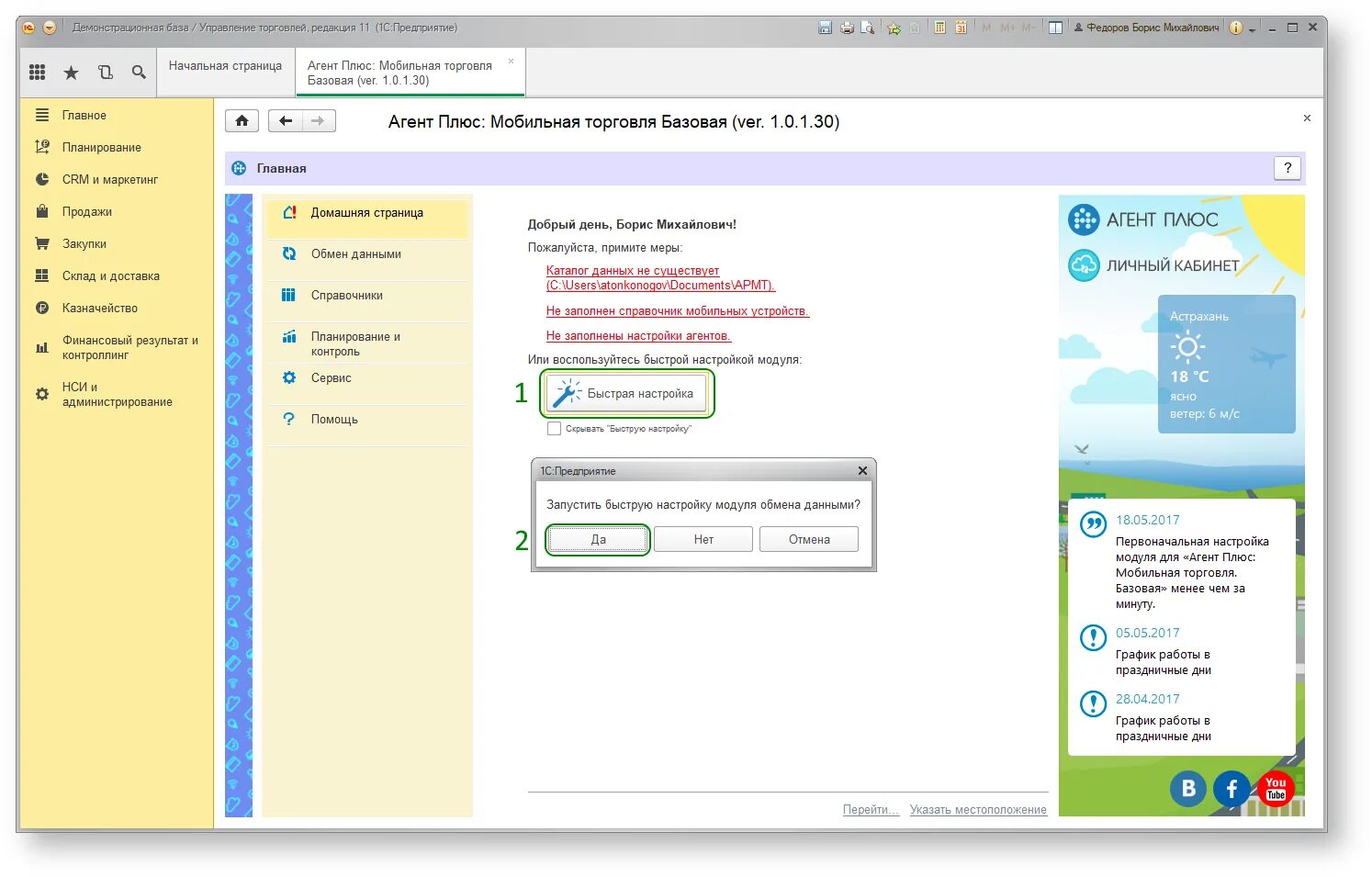1372x877 pixels.
Task: Click the Агент Плюс logo
Action: (1143, 219)
